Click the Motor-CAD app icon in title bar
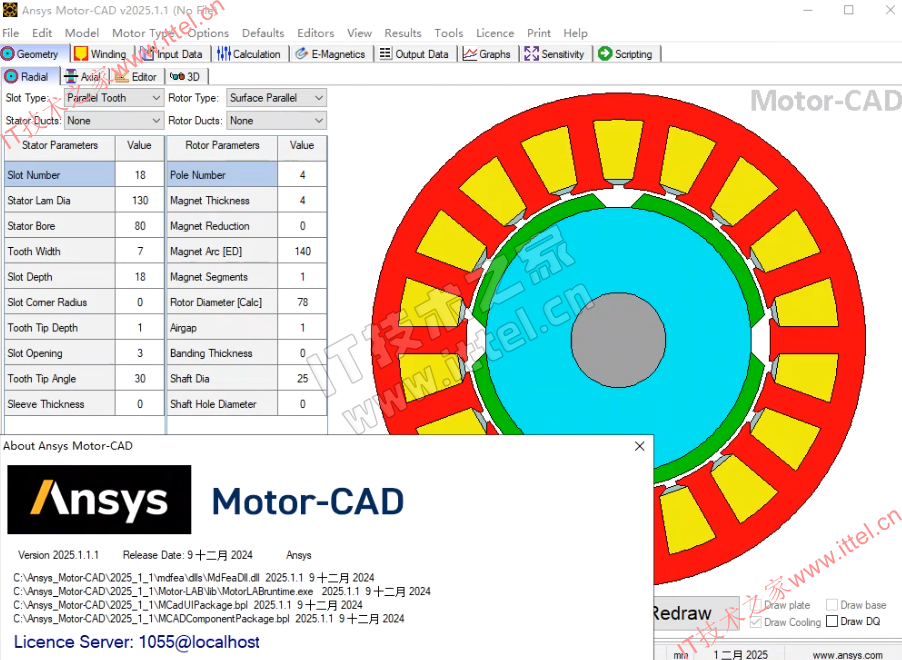This screenshot has width=902, height=660. 10,10
